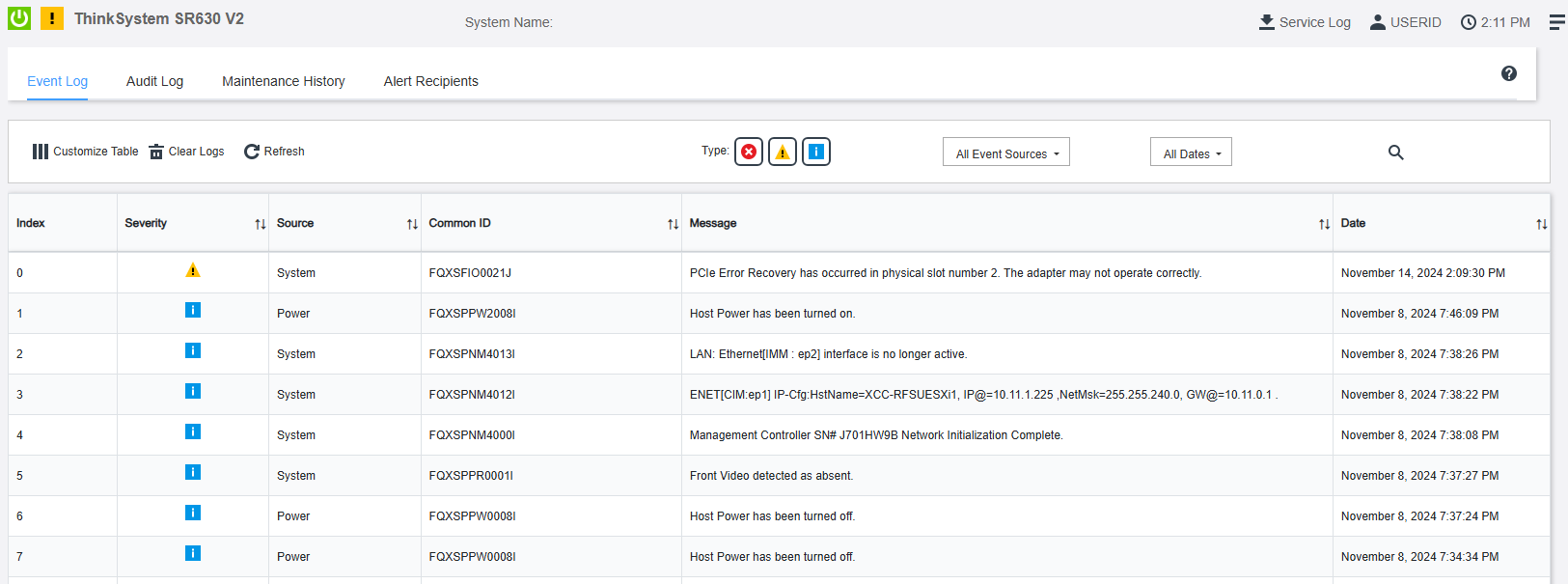Click info icon for FQXSPNM4000I row

pyautogui.click(x=193, y=431)
